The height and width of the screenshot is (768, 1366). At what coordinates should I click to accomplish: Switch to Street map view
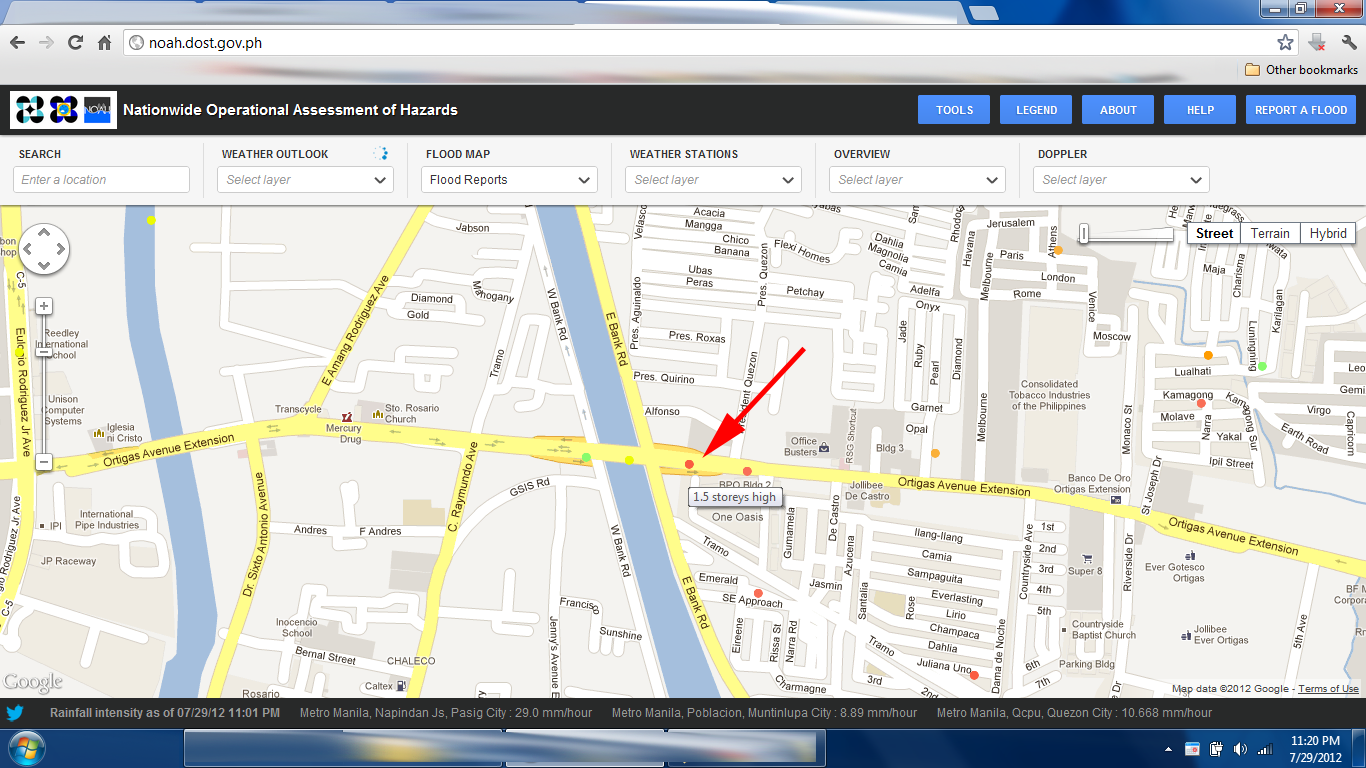[1214, 233]
